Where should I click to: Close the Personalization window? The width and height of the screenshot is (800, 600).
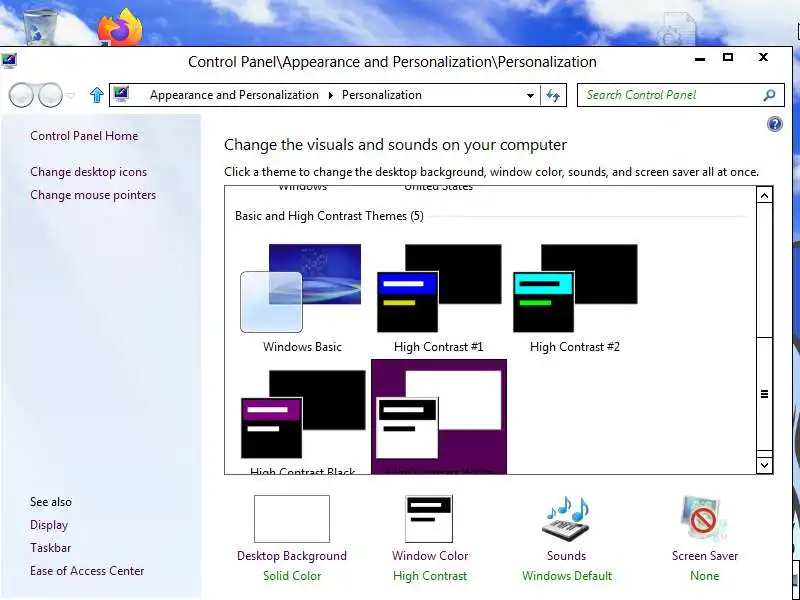pos(763,57)
